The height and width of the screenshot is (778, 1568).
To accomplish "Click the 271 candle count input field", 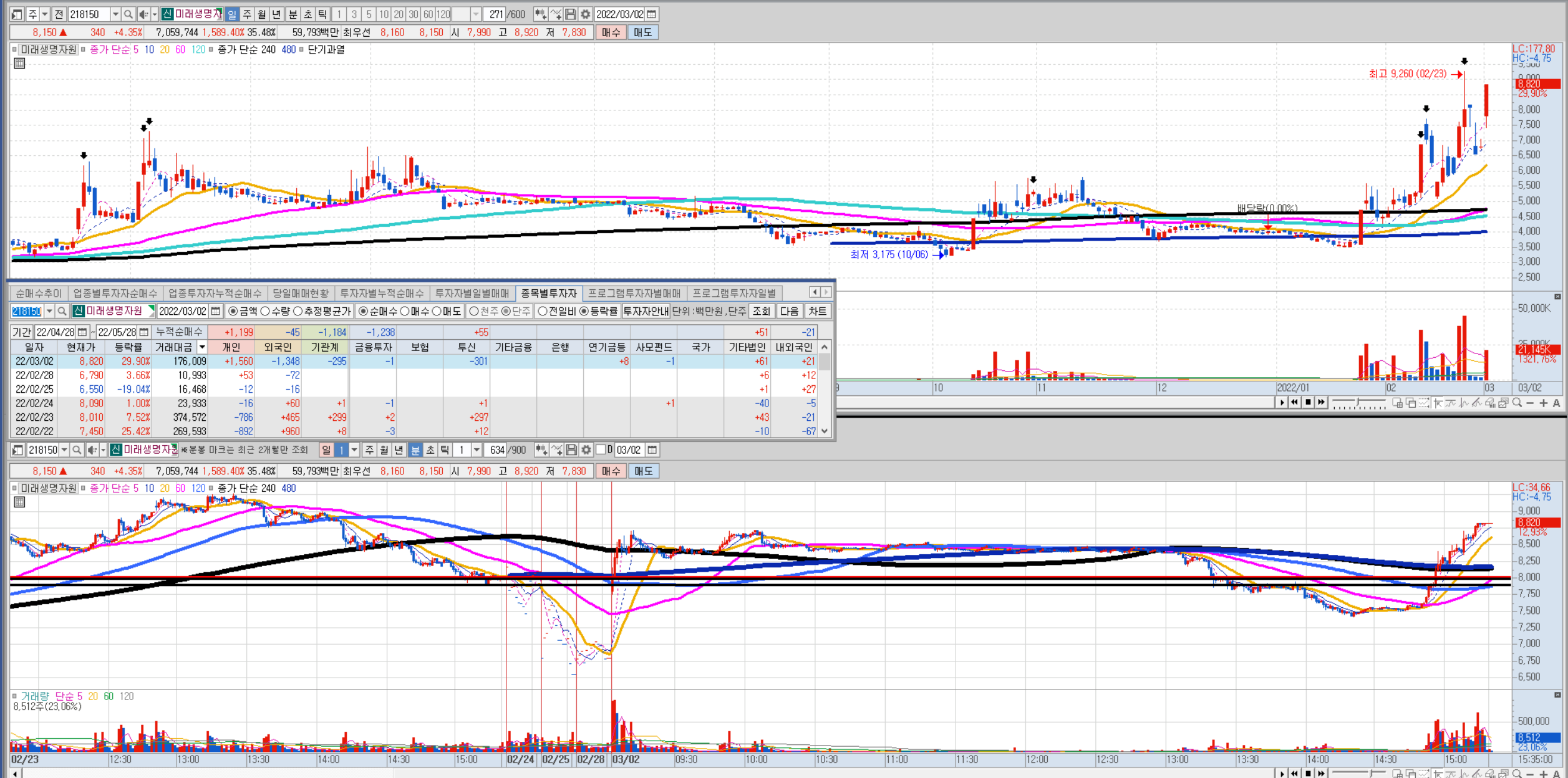I will click(x=493, y=14).
